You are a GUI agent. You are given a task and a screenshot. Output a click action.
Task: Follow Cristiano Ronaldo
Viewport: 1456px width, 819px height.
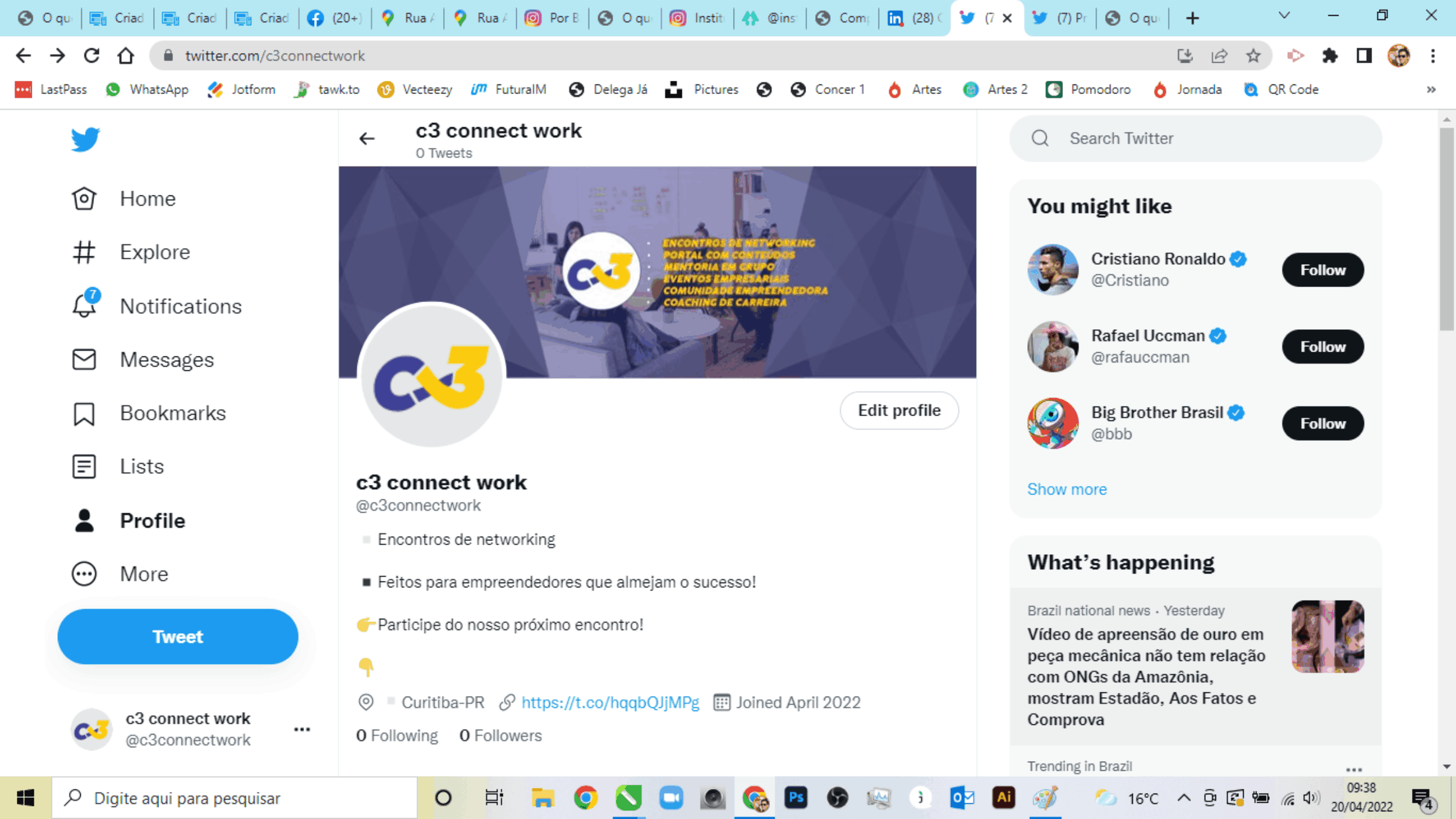coord(1323,270)
